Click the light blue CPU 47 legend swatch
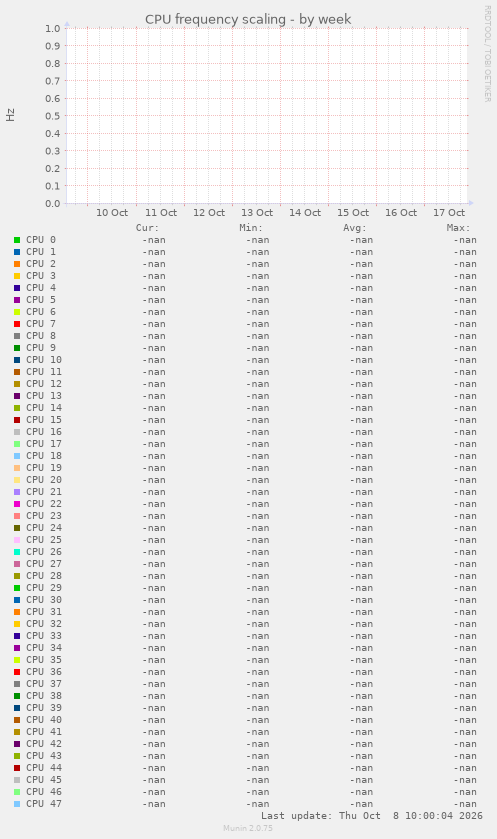This screenshot has height=839, width=497. coord(17,804)
